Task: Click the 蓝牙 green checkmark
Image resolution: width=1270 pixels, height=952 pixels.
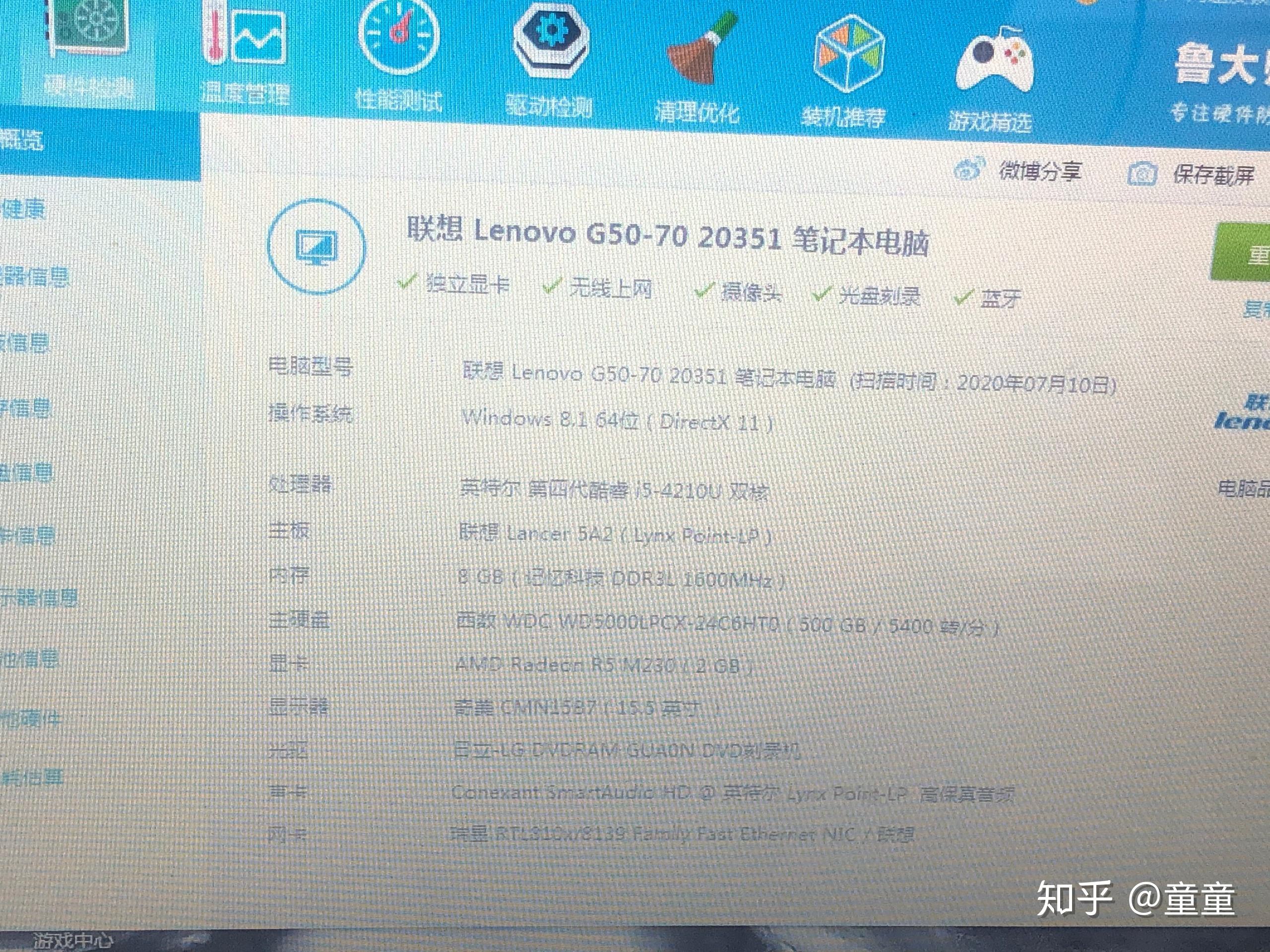Action: 963,297
